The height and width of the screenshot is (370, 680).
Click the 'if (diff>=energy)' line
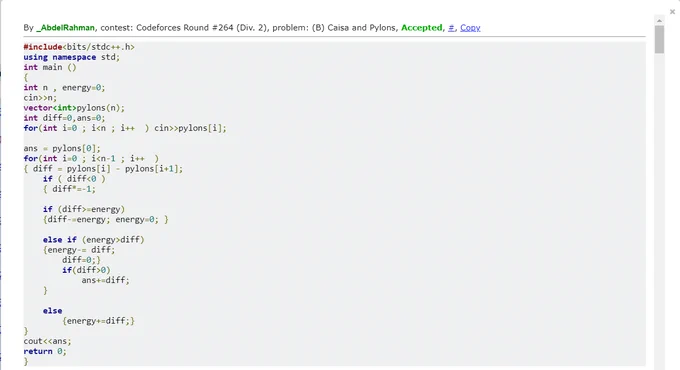tap(84, 209)
